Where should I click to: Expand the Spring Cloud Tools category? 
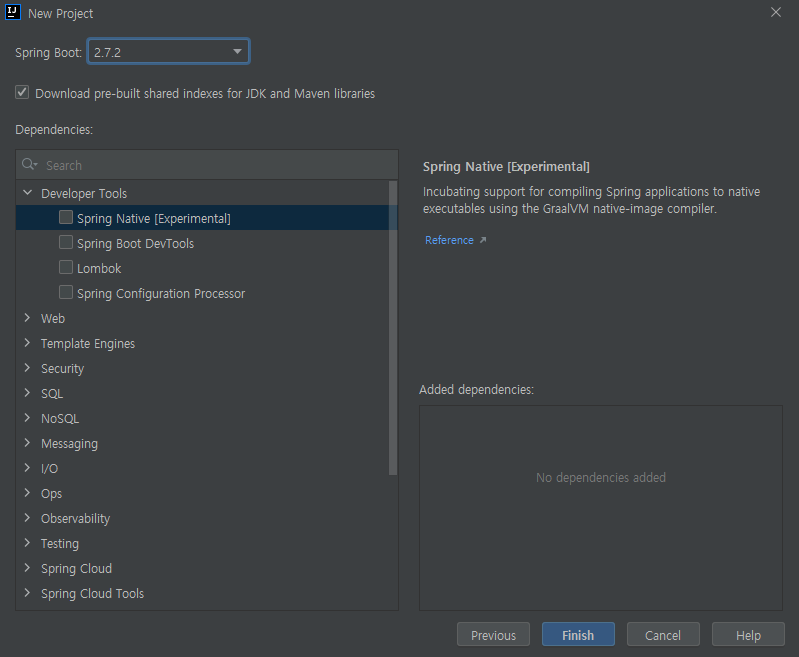(x=28, y=593)
